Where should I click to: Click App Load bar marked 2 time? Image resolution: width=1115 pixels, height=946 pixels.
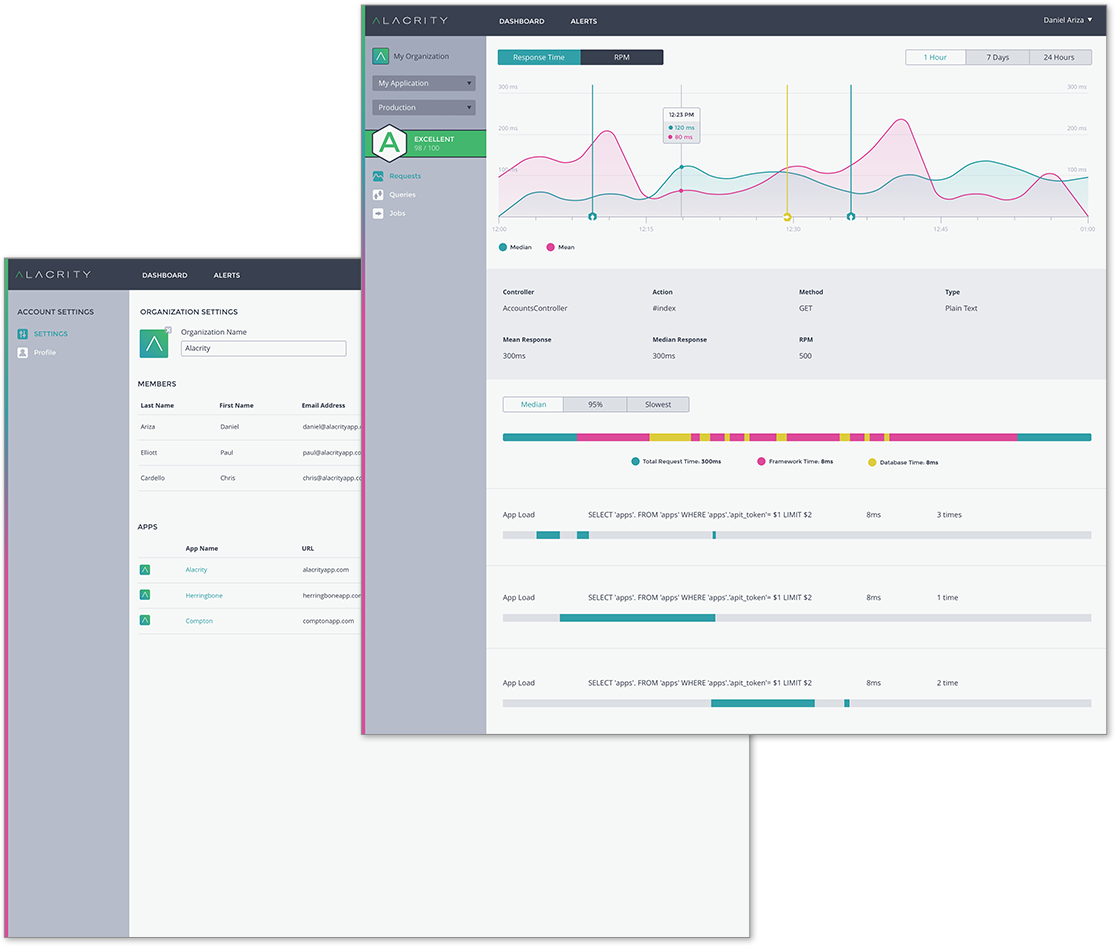797,703
